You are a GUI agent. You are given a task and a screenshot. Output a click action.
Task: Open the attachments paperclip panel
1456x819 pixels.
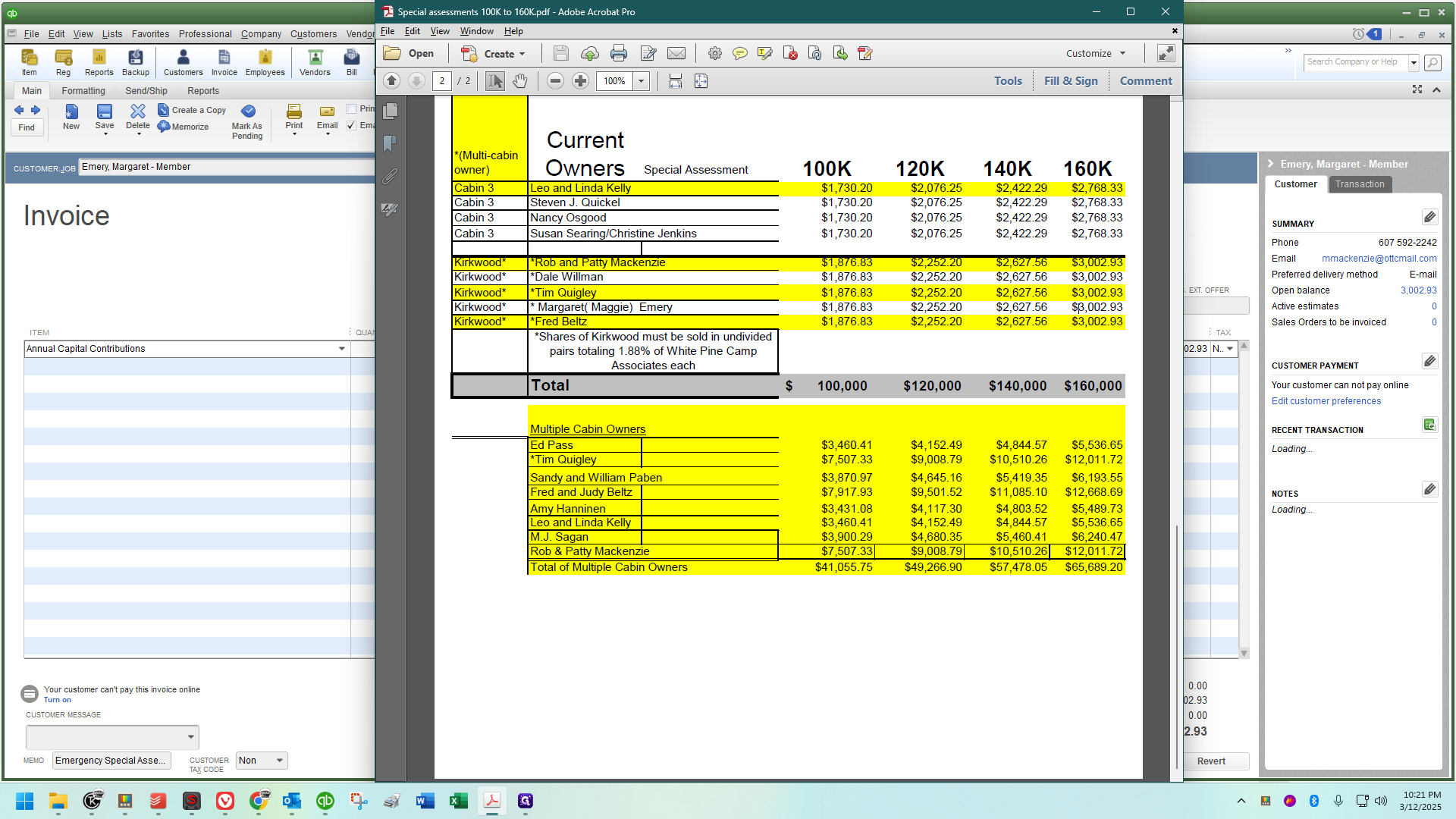[390, 177]
